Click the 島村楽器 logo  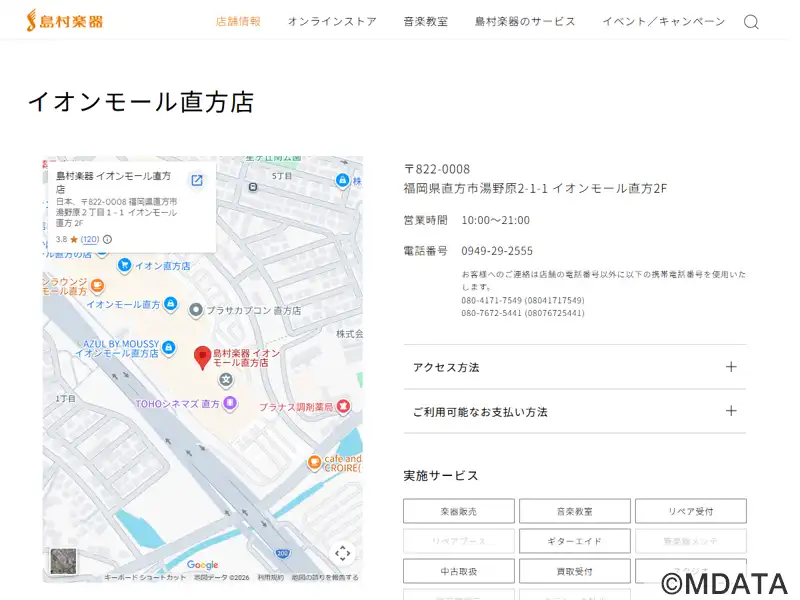tap(65, 21)
